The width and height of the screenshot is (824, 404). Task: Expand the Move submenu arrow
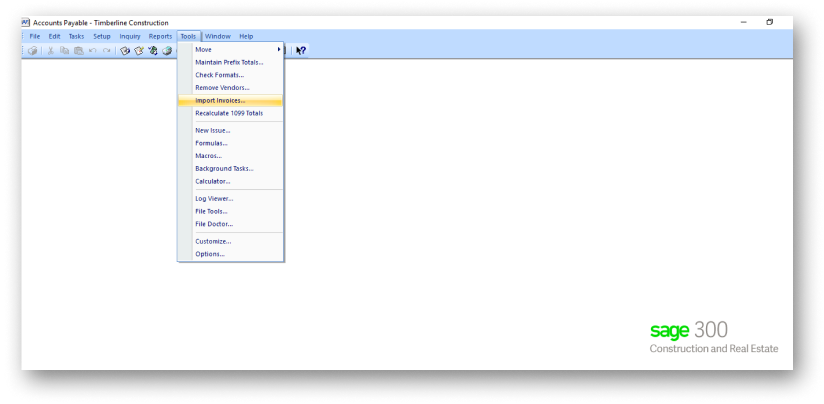coord(279,49)
